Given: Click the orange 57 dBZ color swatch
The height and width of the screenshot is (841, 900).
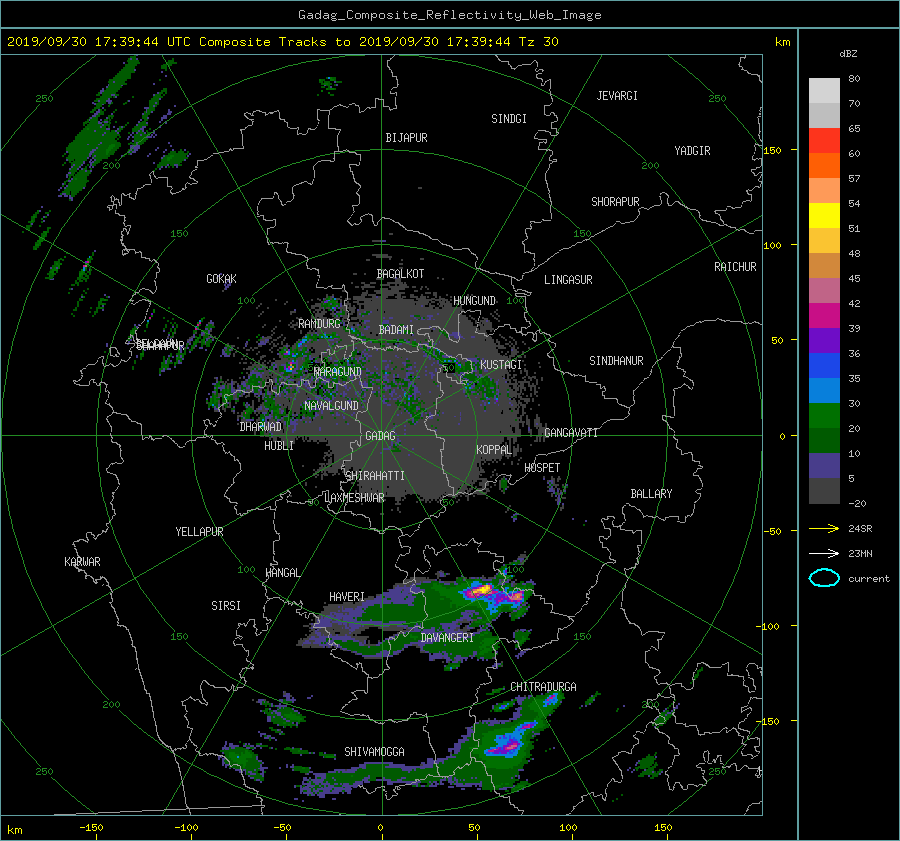Looking at the screenshot, I should coord(824,166).
